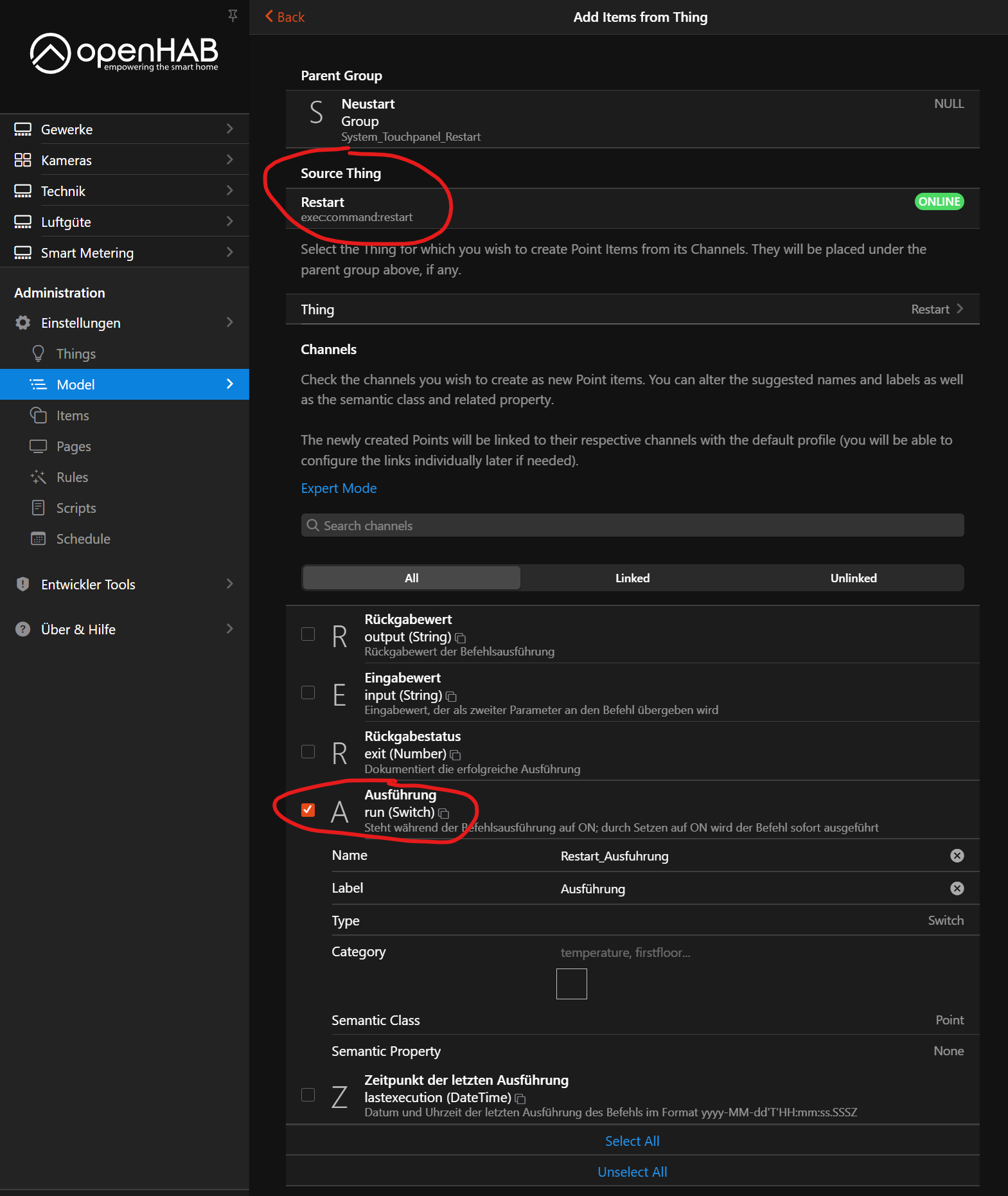Viewport: 1008px width, 1196px height.
Task: Open the Über & Hilfe chevron
Action: click(x=229, y=629)
